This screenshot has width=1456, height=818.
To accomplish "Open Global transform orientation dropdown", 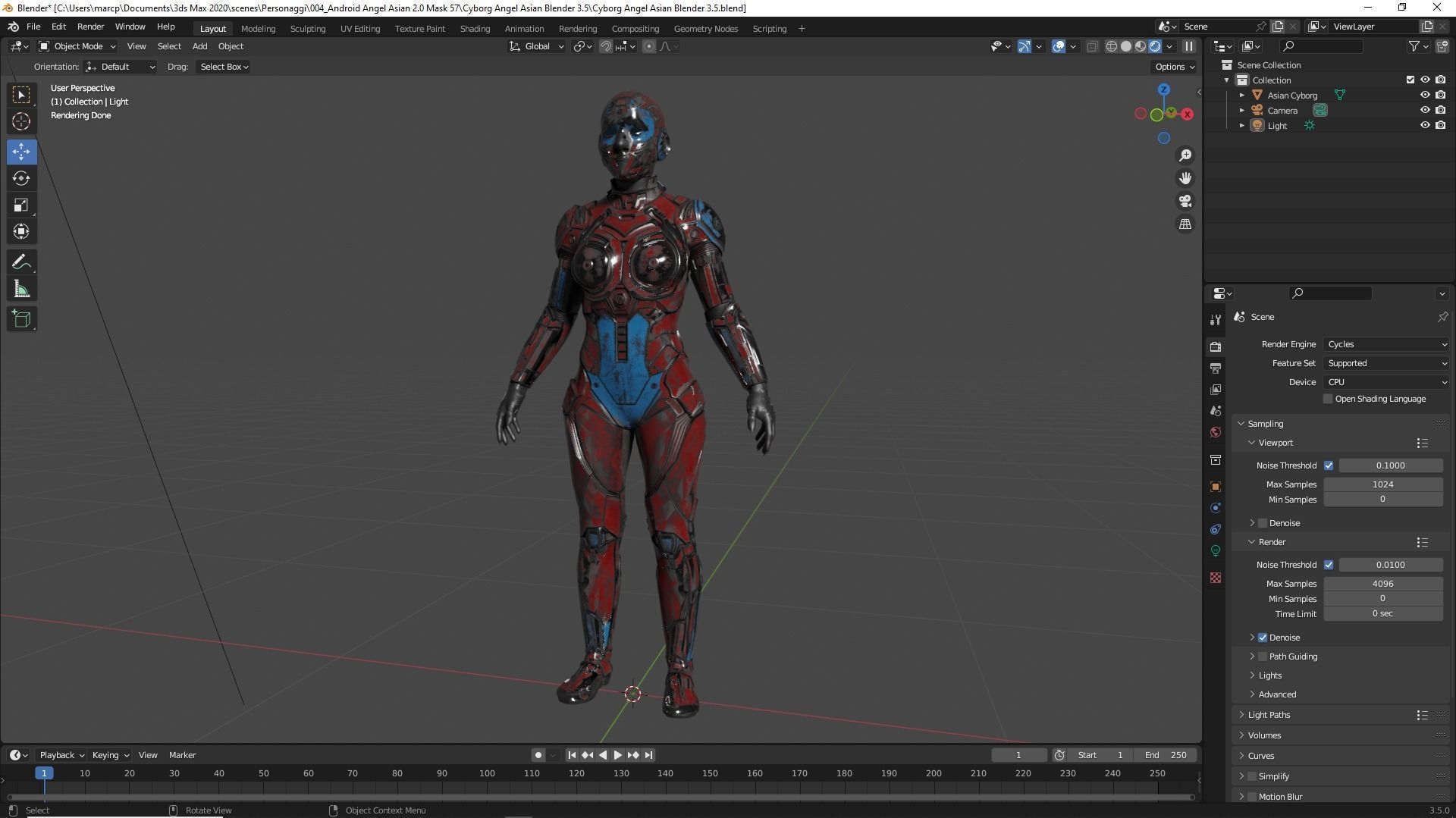I will click(537, 46).
